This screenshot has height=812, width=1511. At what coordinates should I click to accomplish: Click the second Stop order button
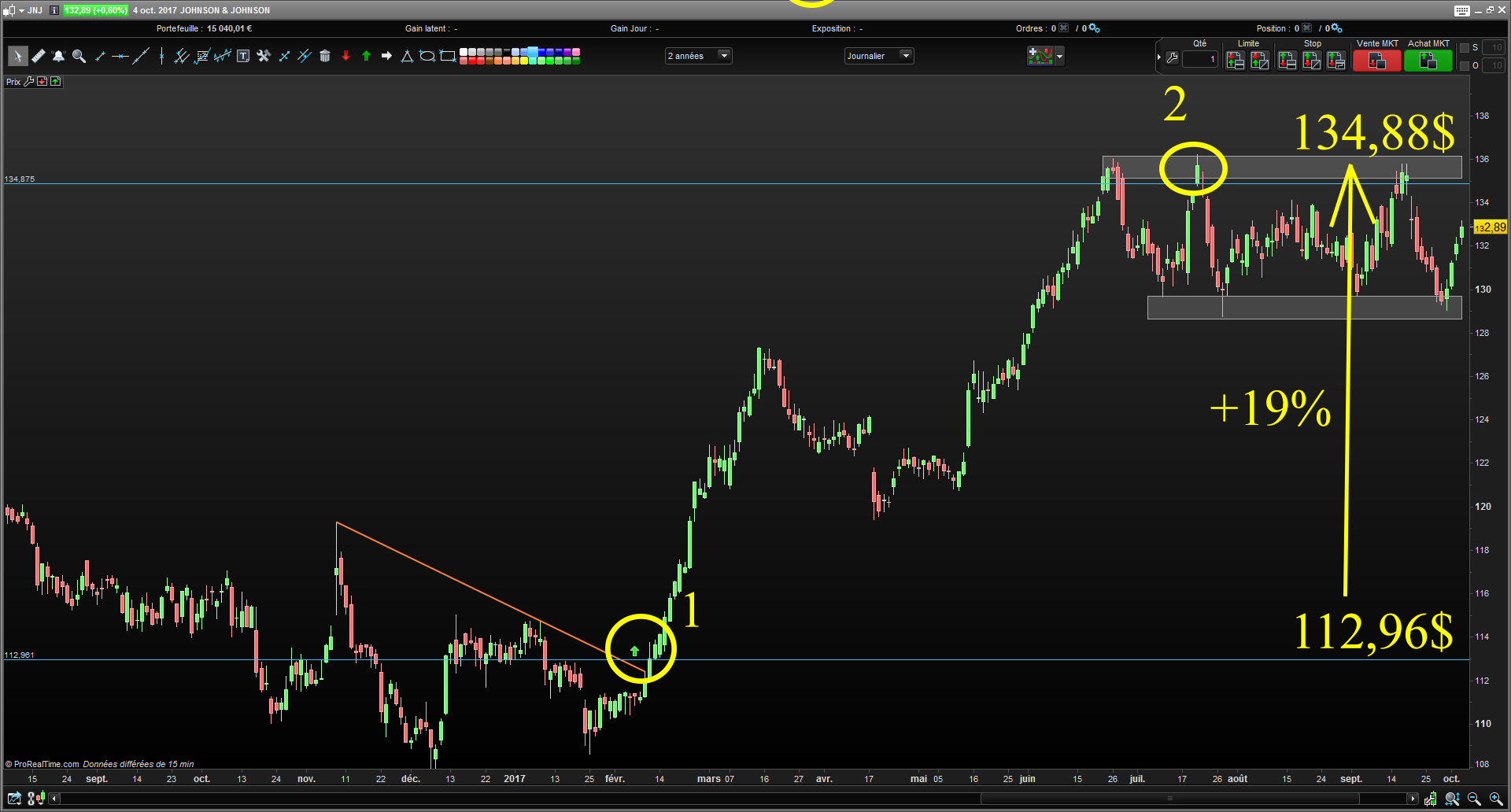[x=1311, y=61]
